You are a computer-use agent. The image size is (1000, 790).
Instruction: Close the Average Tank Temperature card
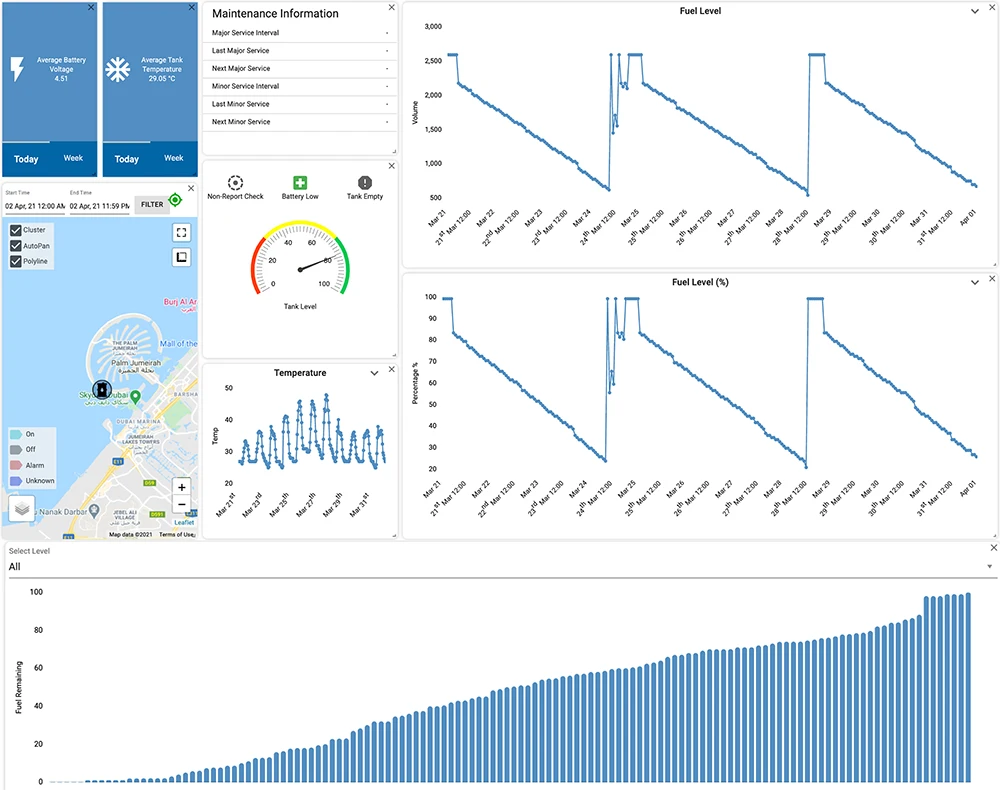(192, 7)
